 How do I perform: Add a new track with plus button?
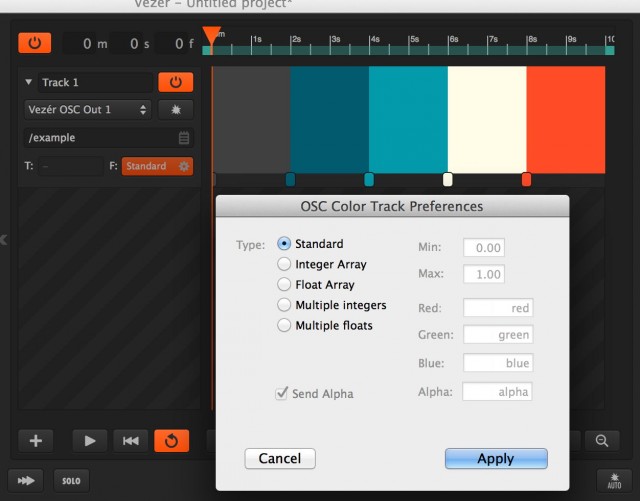pos(35,440)
